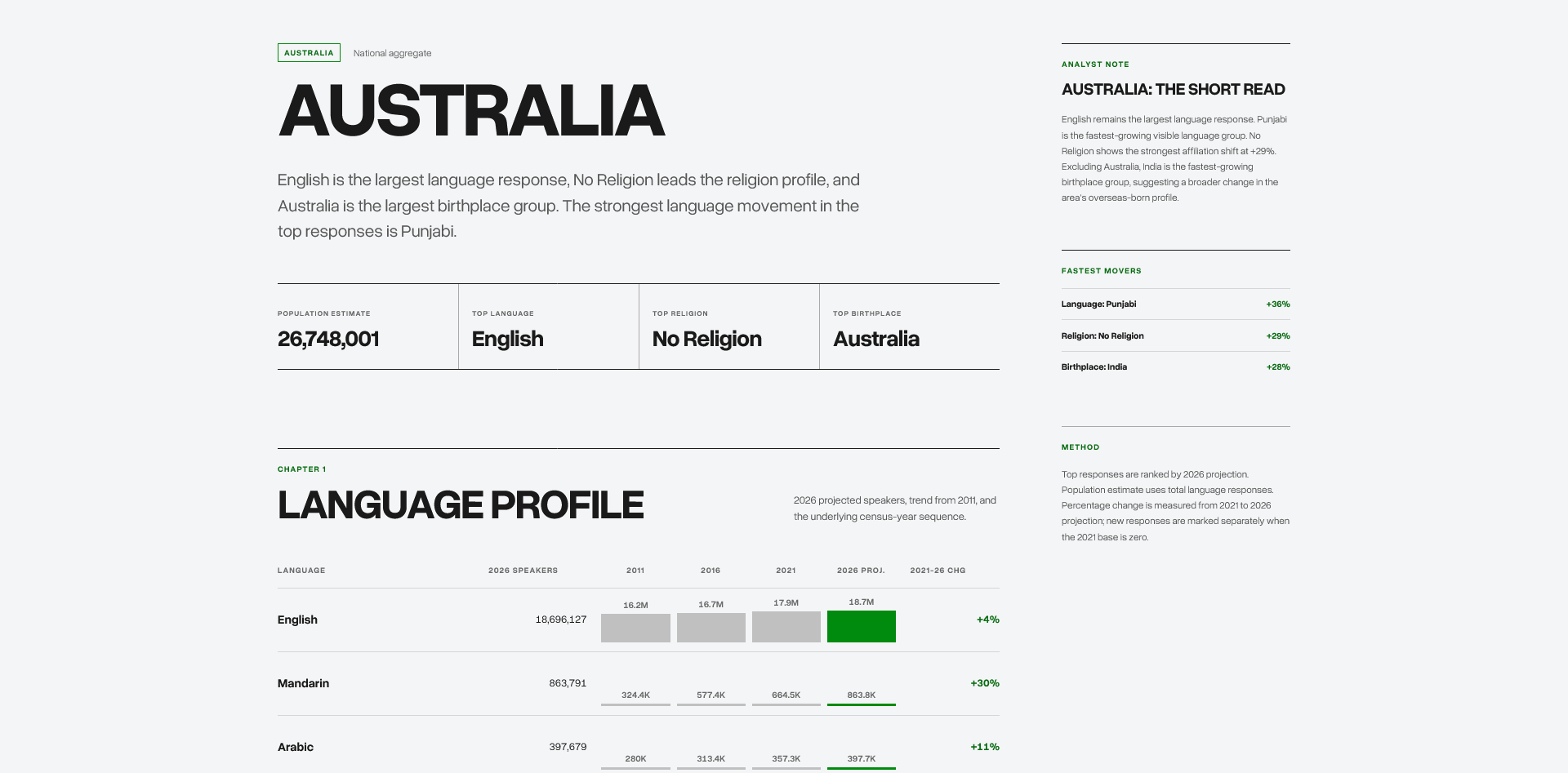The image size is (1568, 773).
Task: Click the +36% value for Punjabi
Action: click(x=1278, y=304)
